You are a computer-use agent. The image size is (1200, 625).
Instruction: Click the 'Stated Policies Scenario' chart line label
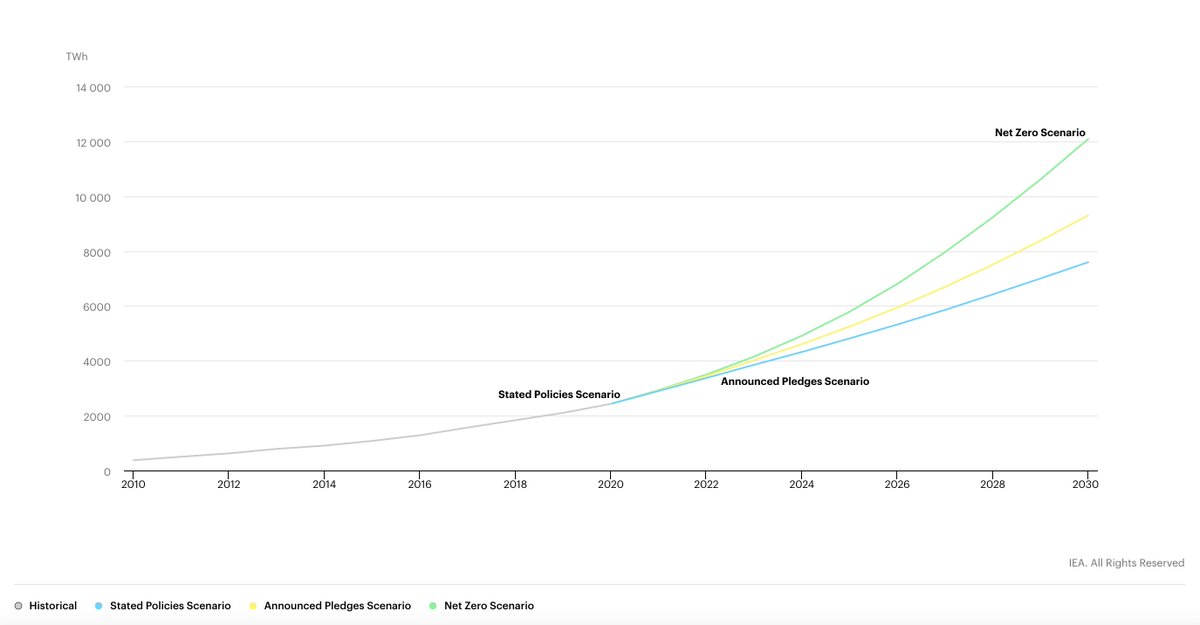[559, 395]
